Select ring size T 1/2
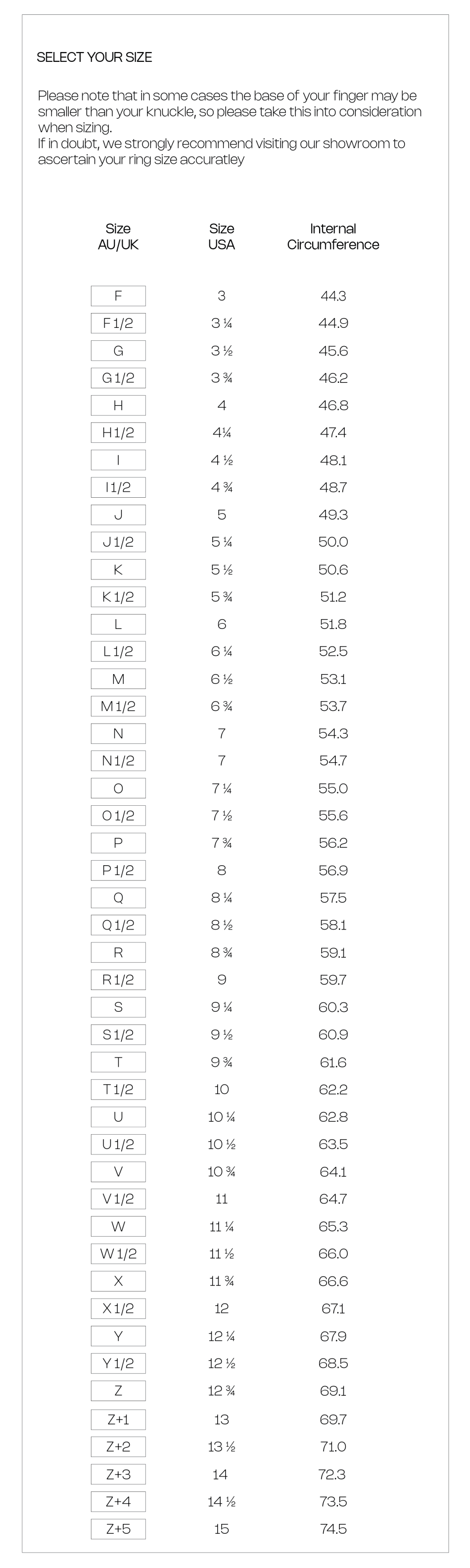 [x=118, y=1090]
